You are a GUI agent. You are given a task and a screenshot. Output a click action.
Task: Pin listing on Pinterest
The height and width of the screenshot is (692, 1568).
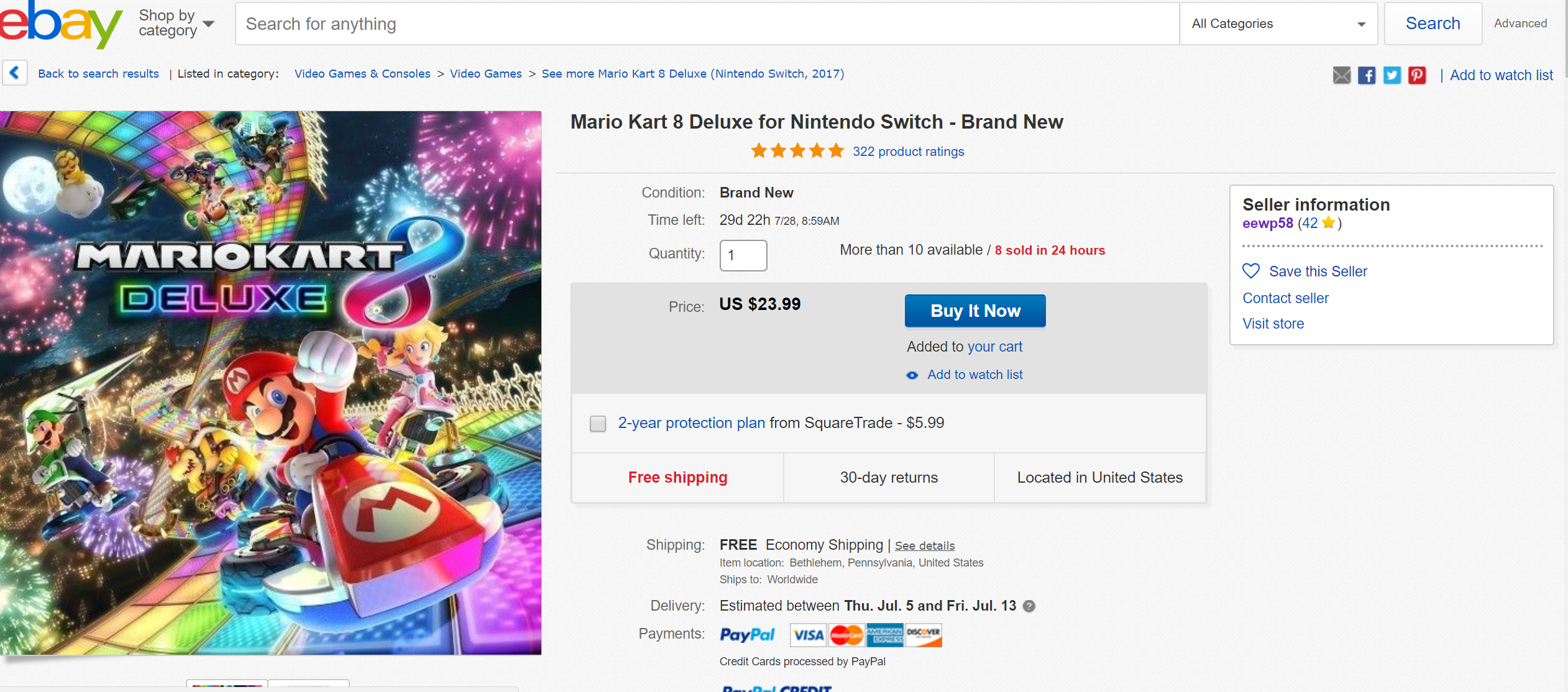(x=1417, y=75)
